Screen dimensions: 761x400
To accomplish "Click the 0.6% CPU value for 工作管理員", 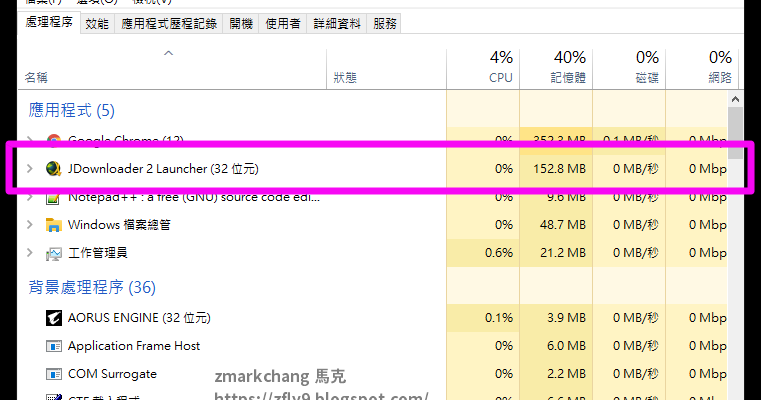I will [499, 253].
